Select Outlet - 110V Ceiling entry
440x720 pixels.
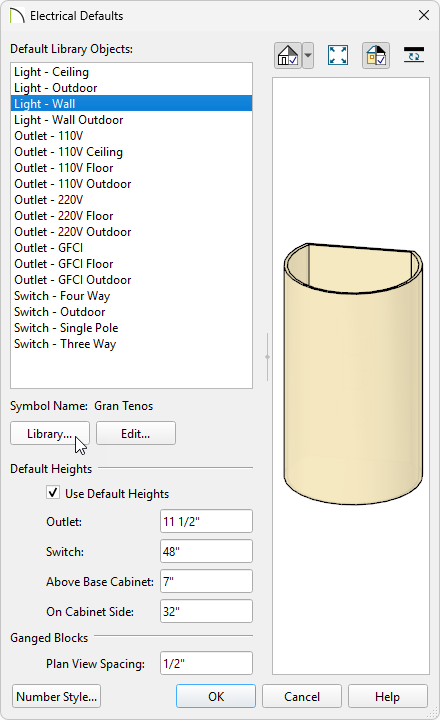(131, 152)
